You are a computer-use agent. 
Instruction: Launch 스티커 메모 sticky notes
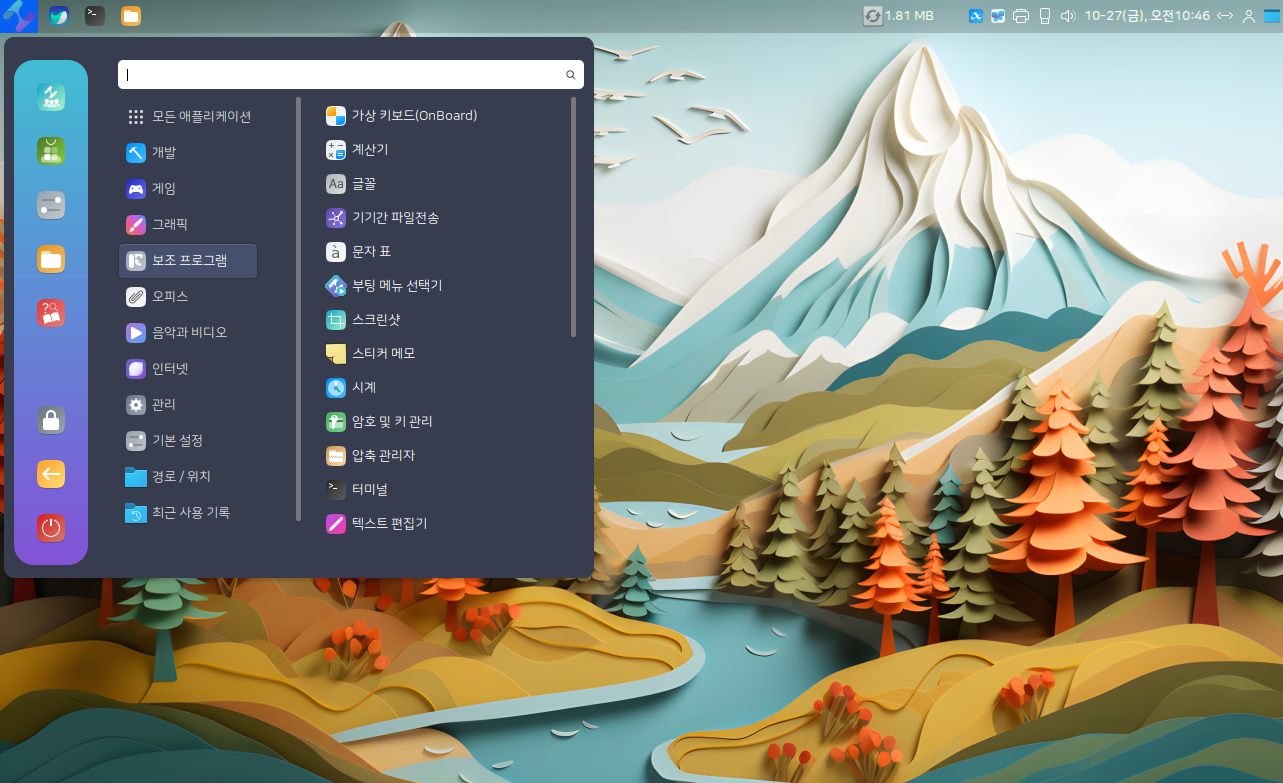coord(383,354)
